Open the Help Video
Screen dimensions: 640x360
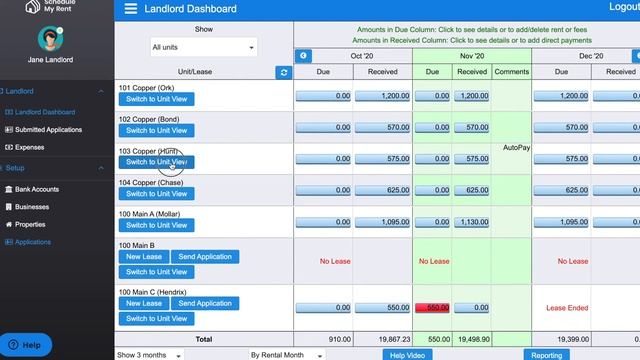click(407, 355)
